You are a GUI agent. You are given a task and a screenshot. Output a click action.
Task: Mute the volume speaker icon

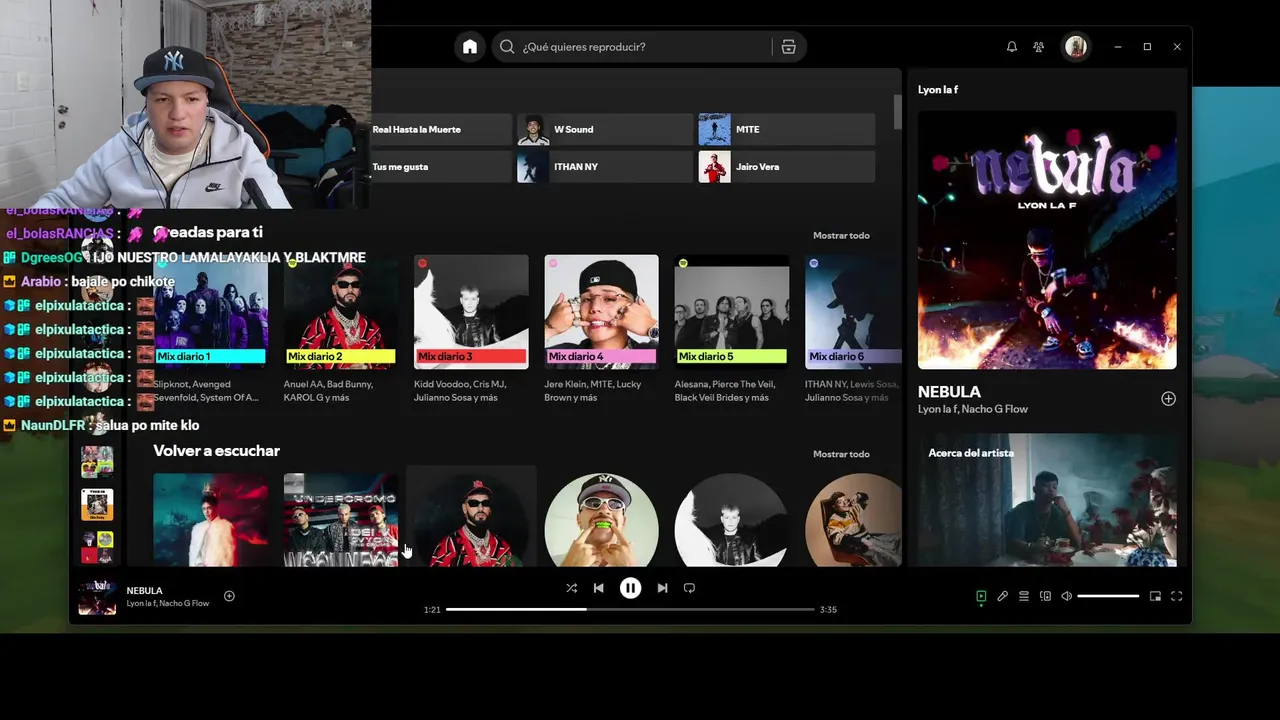click(1066, 596)
